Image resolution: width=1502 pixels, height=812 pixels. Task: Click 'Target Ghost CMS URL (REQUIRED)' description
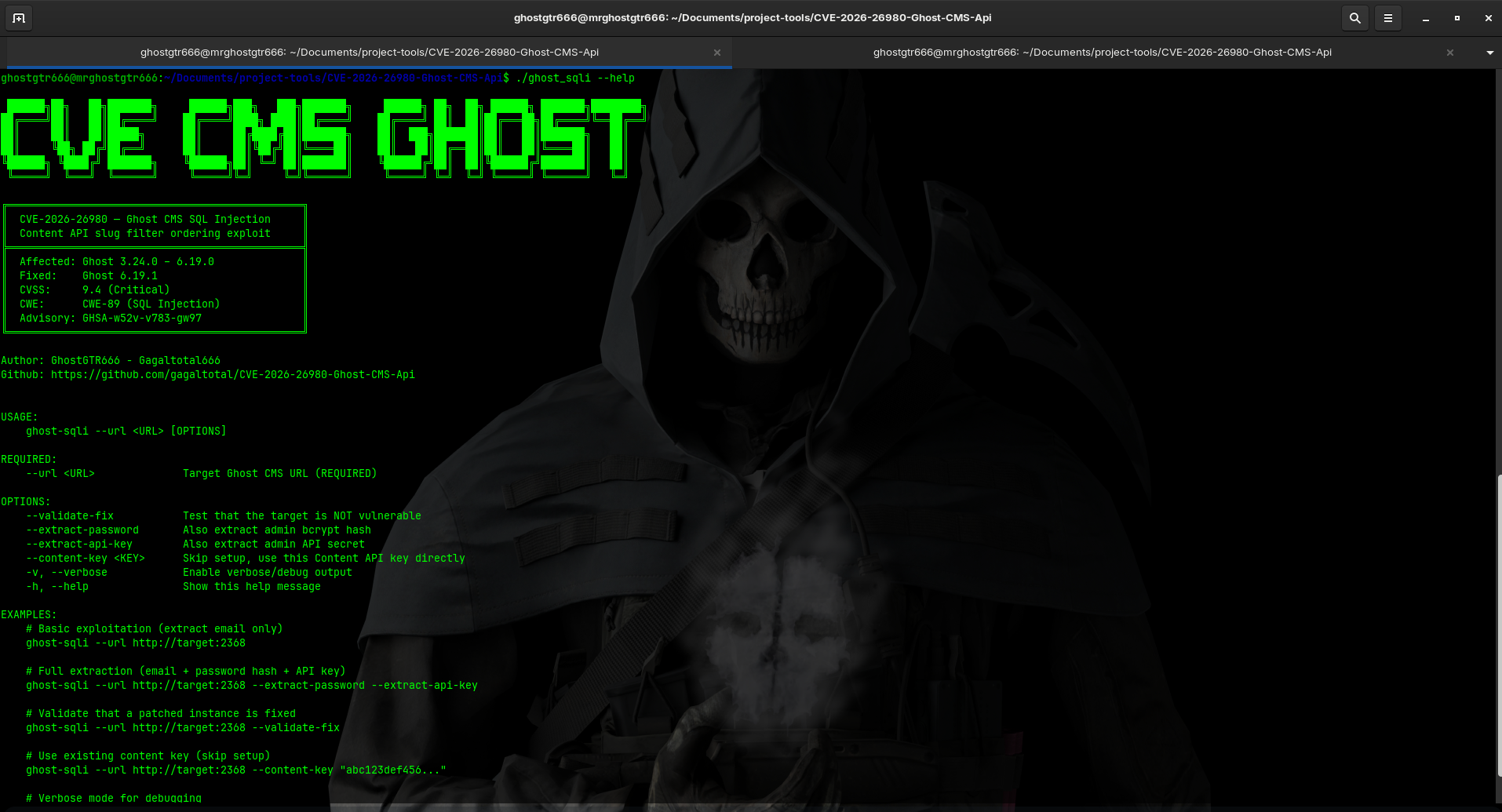point(280,474)
